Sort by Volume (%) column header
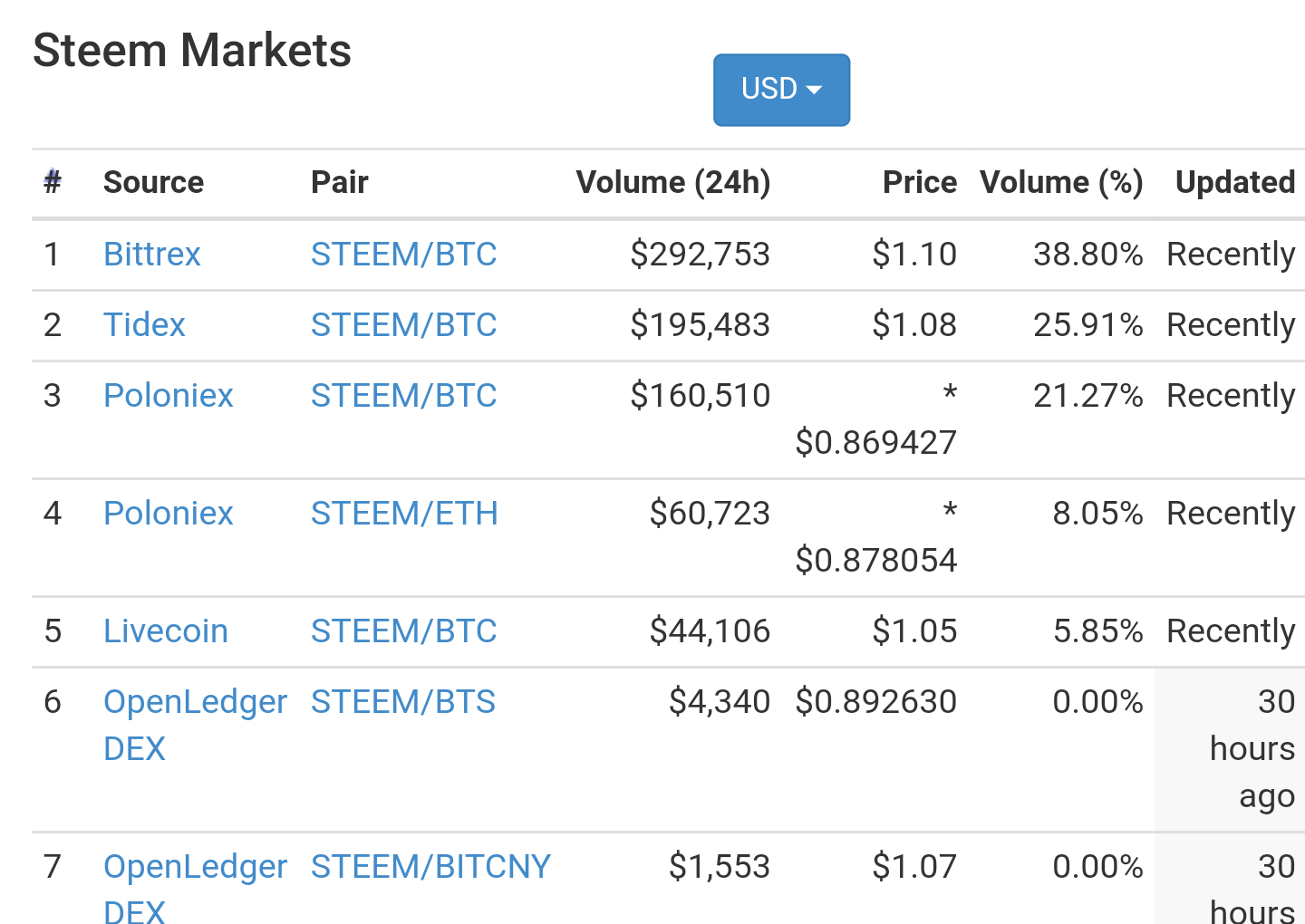Viewport: 1305px width, 924px height. [x=1060, y=182]
